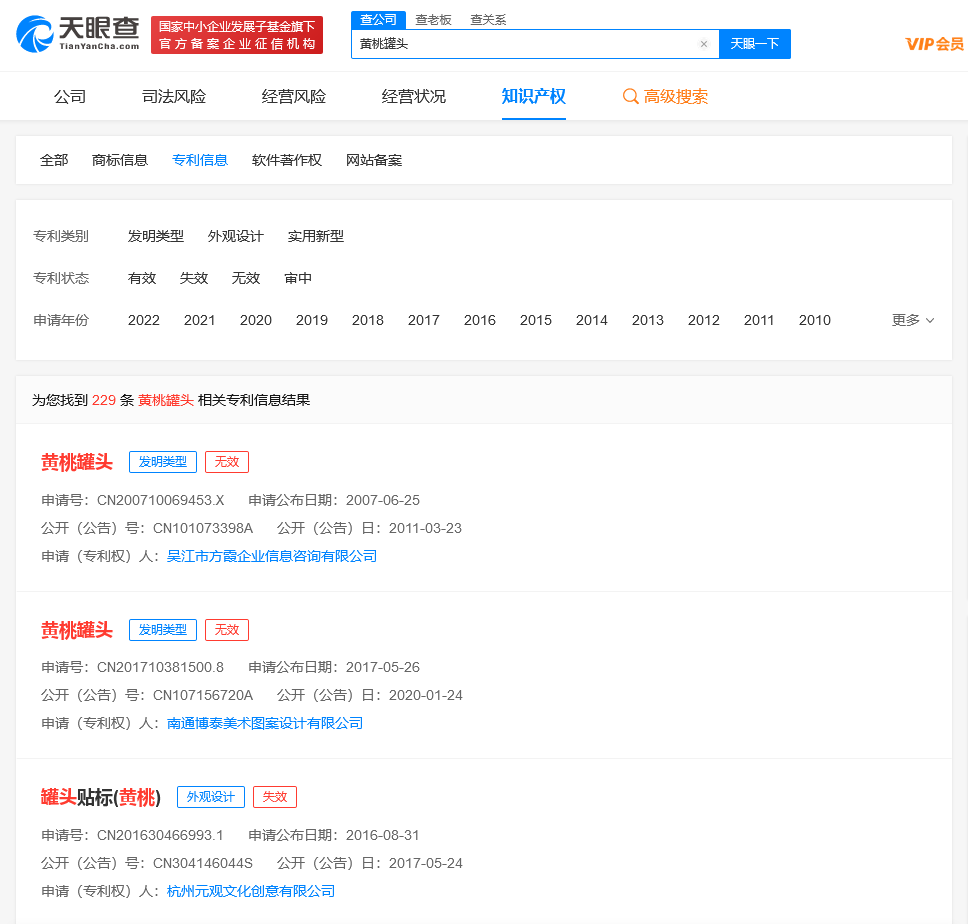968x924 pixels.
Task: Open 高级搜索 advanced search
Action: [666, 96]
